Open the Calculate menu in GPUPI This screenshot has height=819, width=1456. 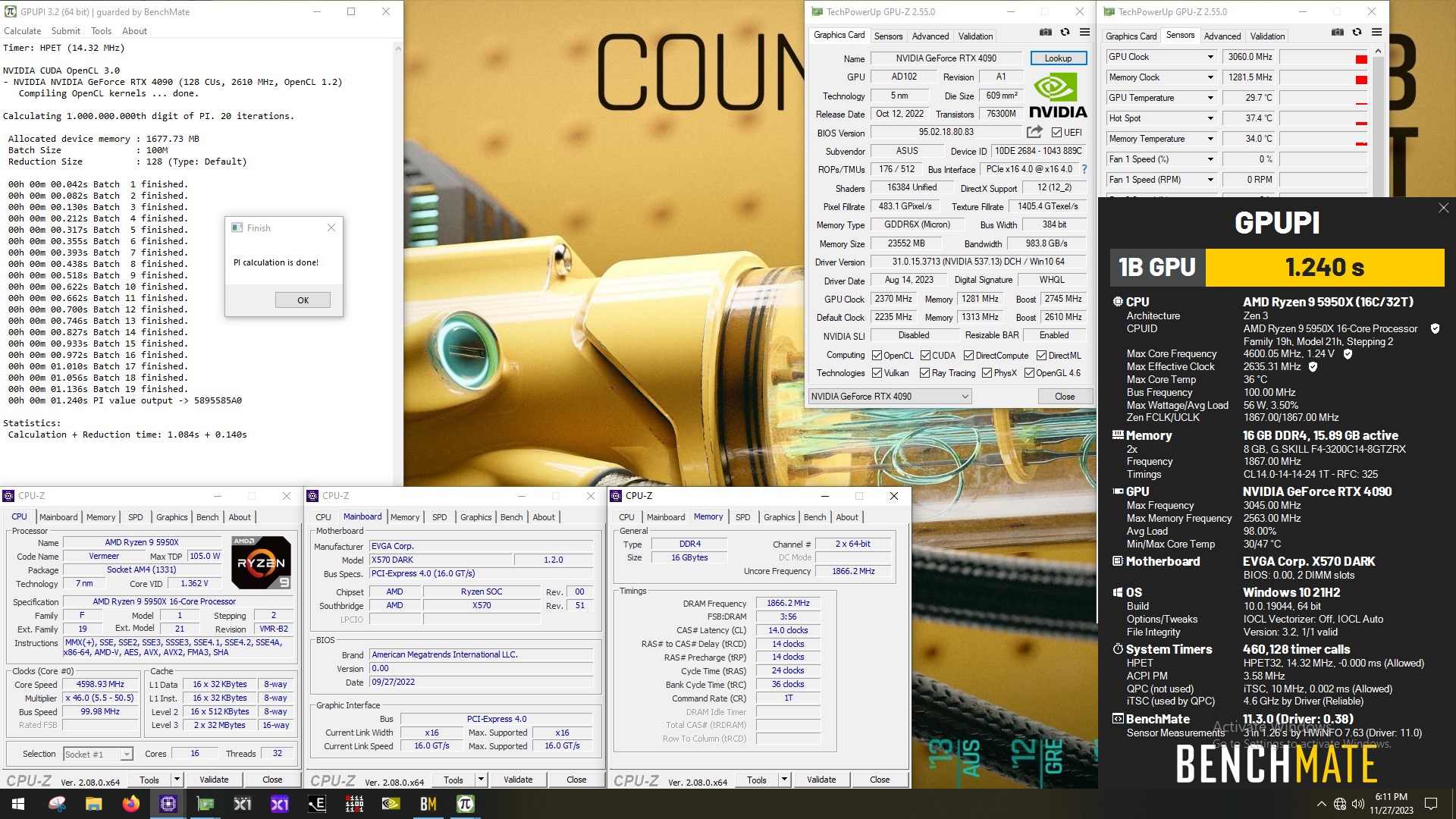(22, 31)
